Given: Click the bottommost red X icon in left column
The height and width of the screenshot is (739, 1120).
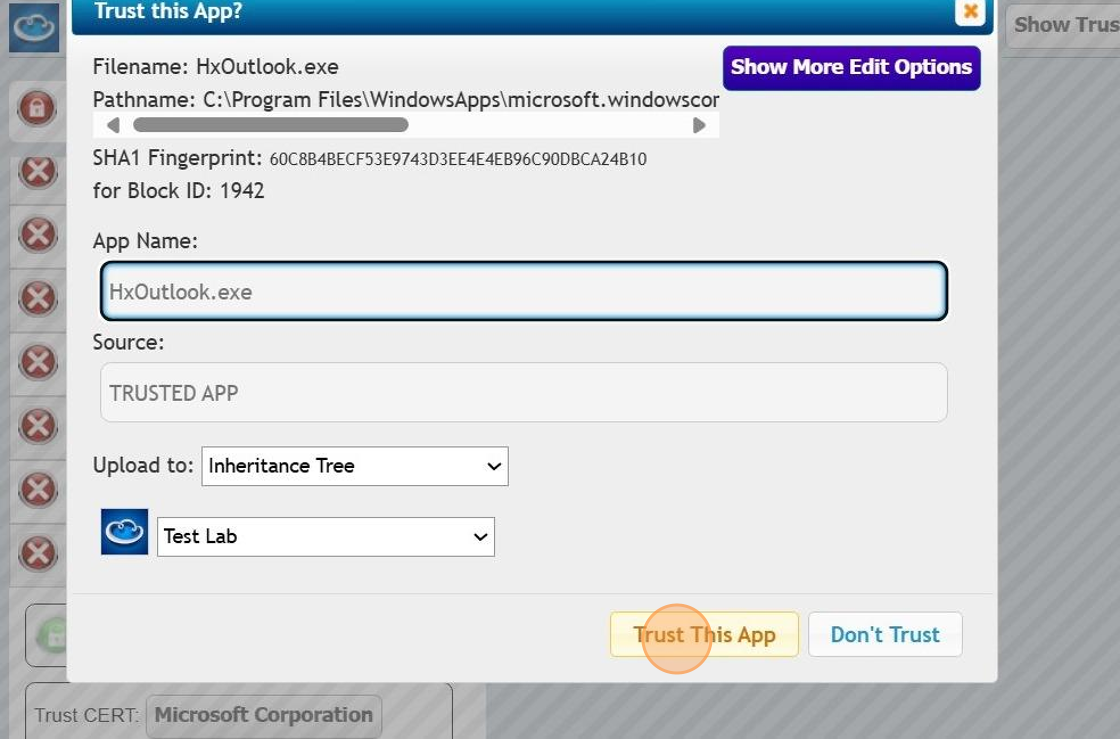Looking at the screenshot, I should [x=38, y=553].
